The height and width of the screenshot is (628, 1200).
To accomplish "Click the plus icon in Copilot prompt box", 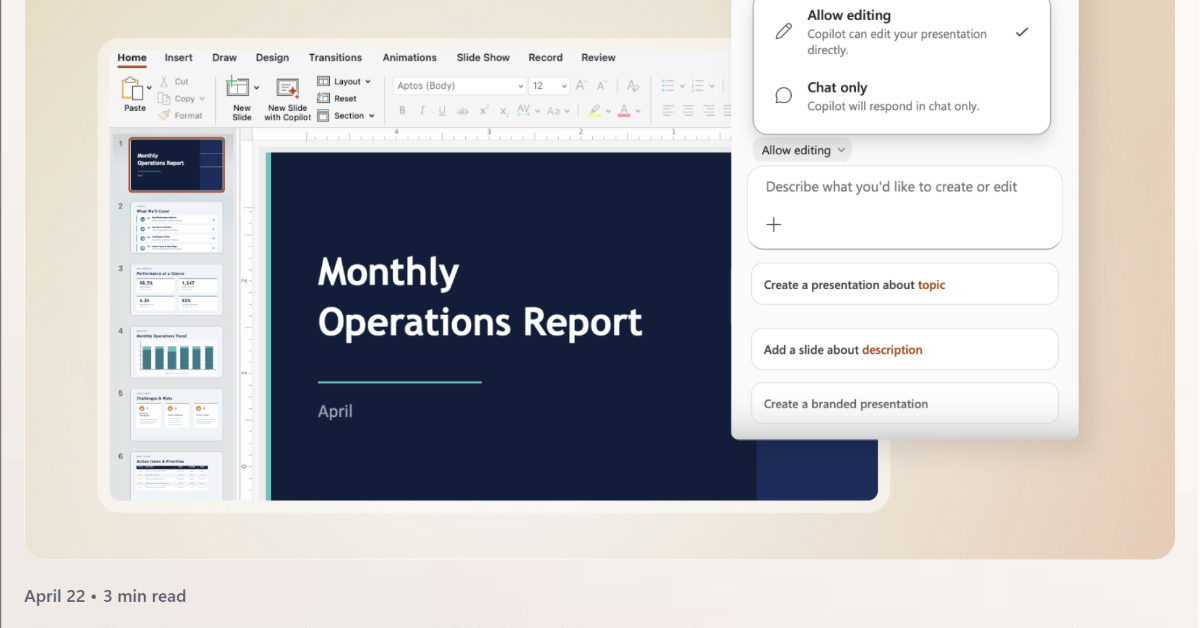I will tap(773, 225).
